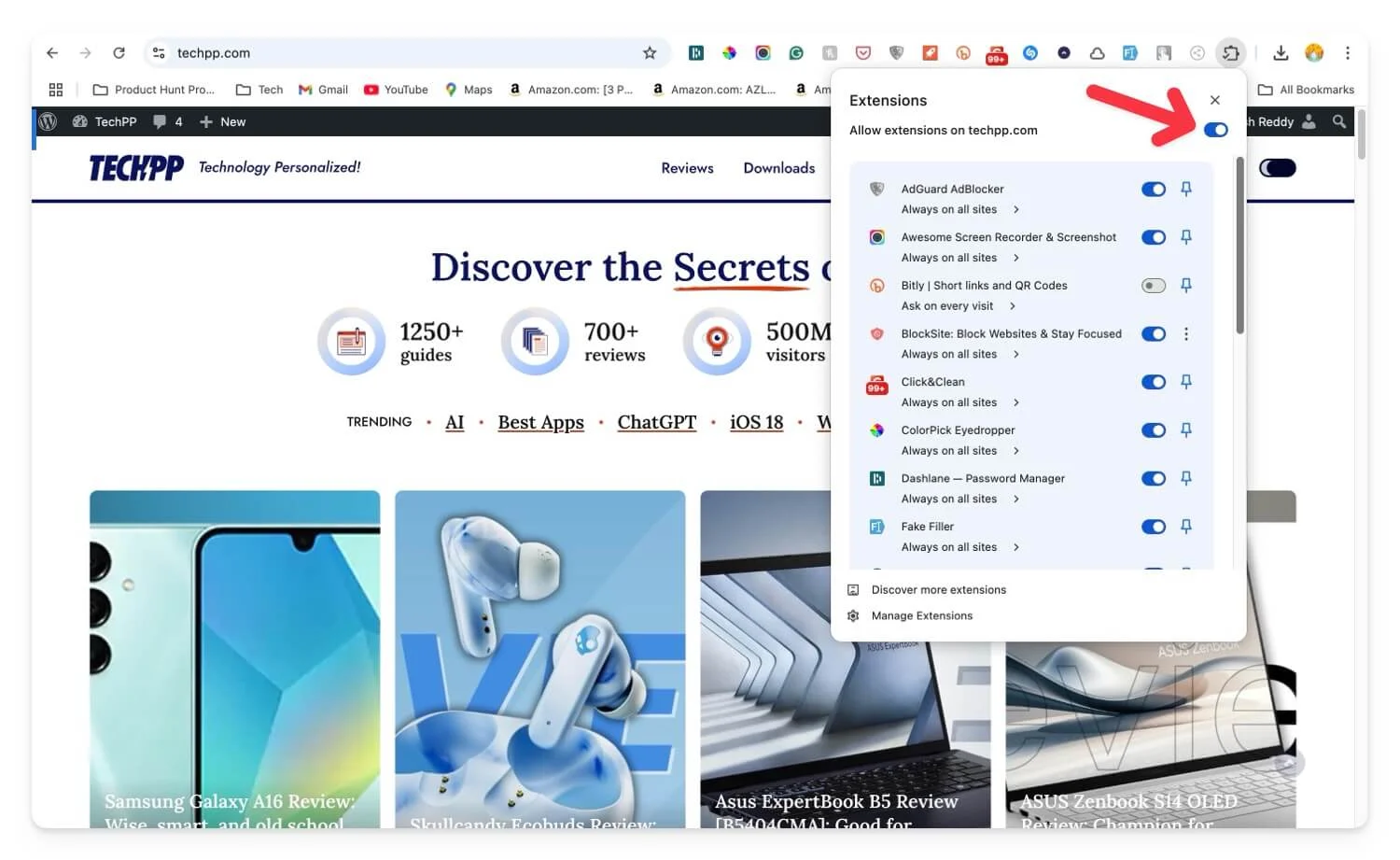Image resolution: width=1400 pixels, height=860 pixels.
Task: Open more options for BlockSite extension
Action: [x=1186, y=333]
